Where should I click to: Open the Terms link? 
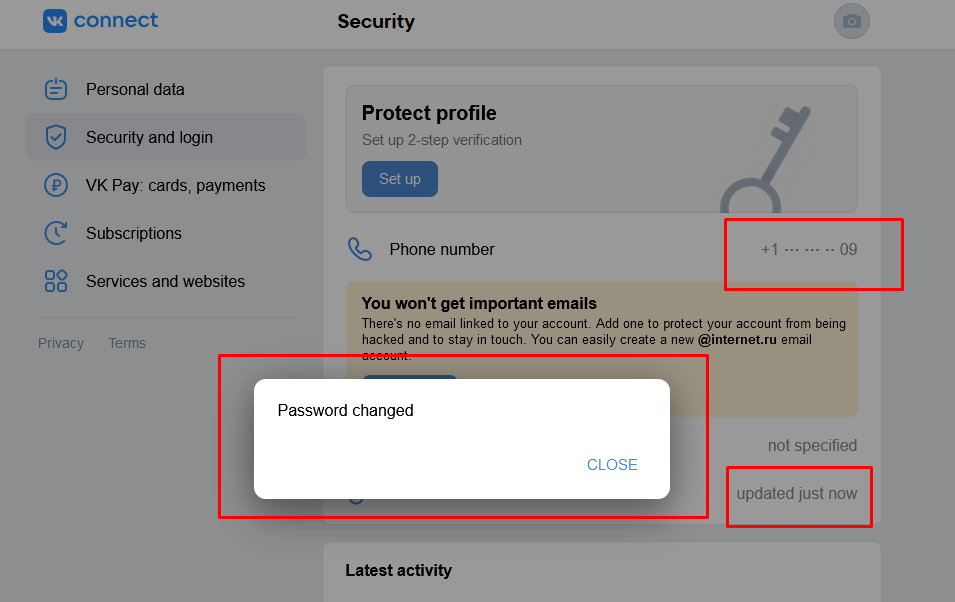point(127,343)
